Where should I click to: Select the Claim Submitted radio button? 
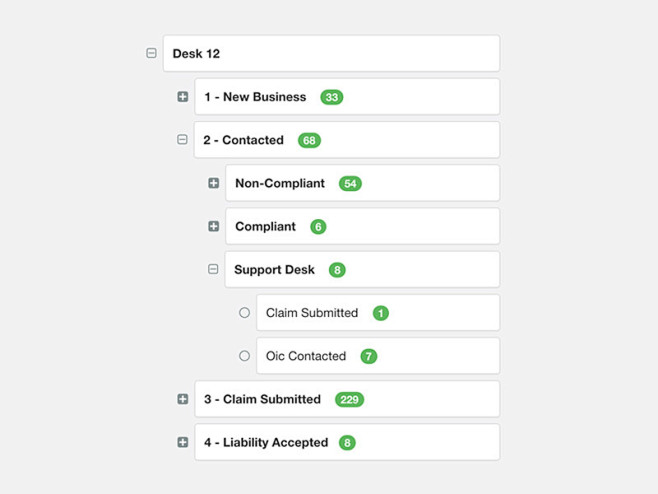coord(244,313)
